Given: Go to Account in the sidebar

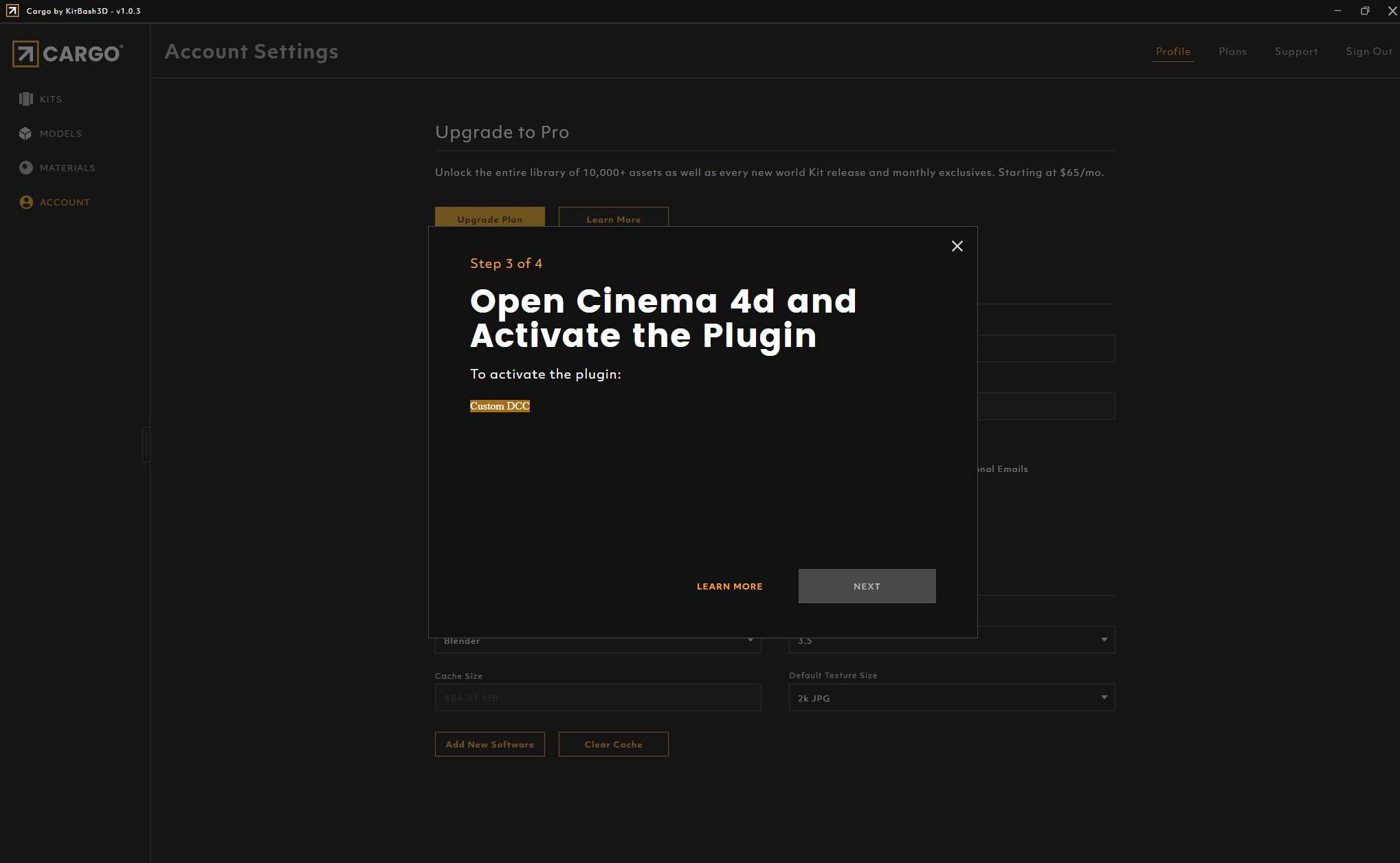Looking at the screenshot, I should pyautogui.click(x=65, y=202).
